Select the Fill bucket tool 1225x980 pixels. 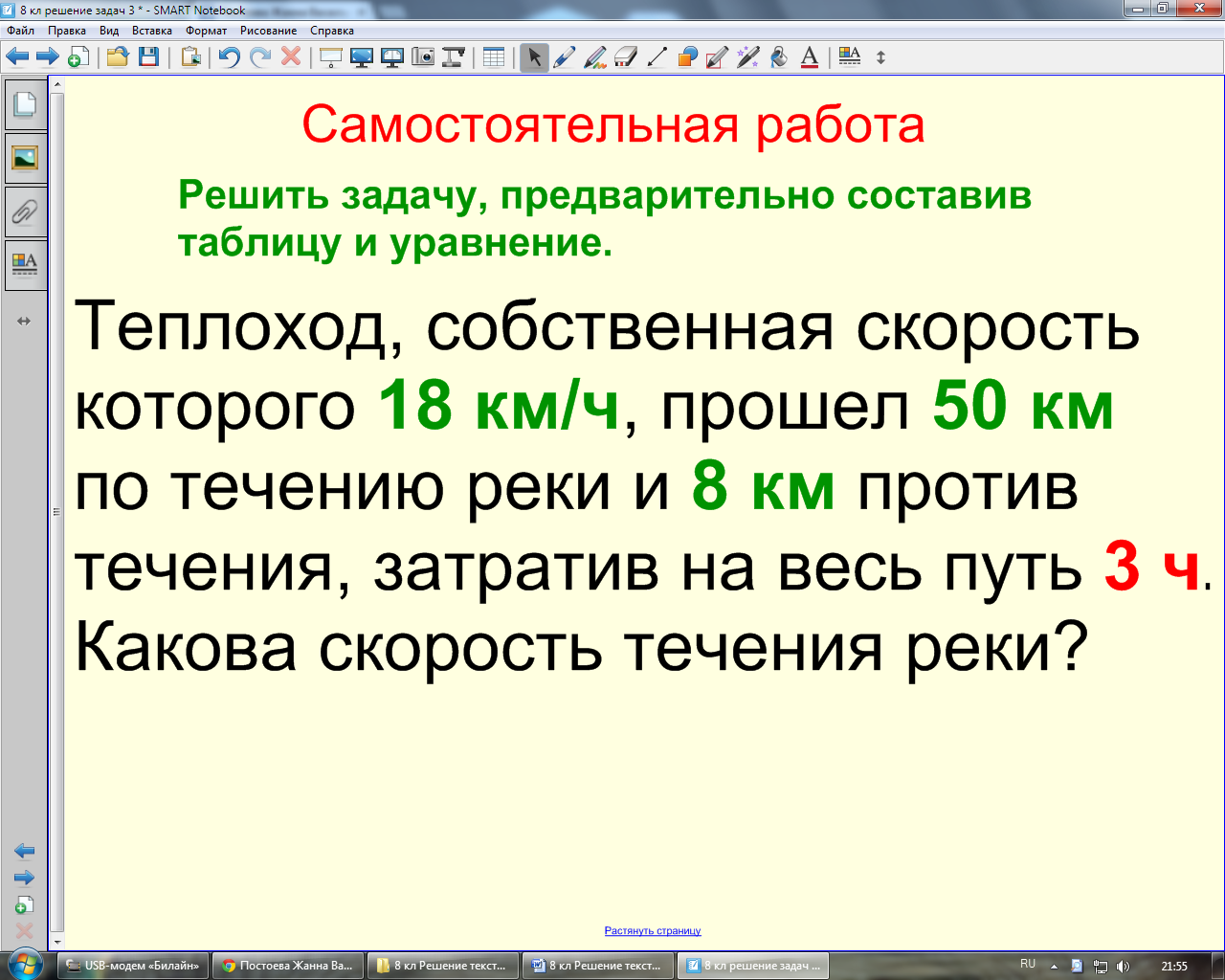779,57
